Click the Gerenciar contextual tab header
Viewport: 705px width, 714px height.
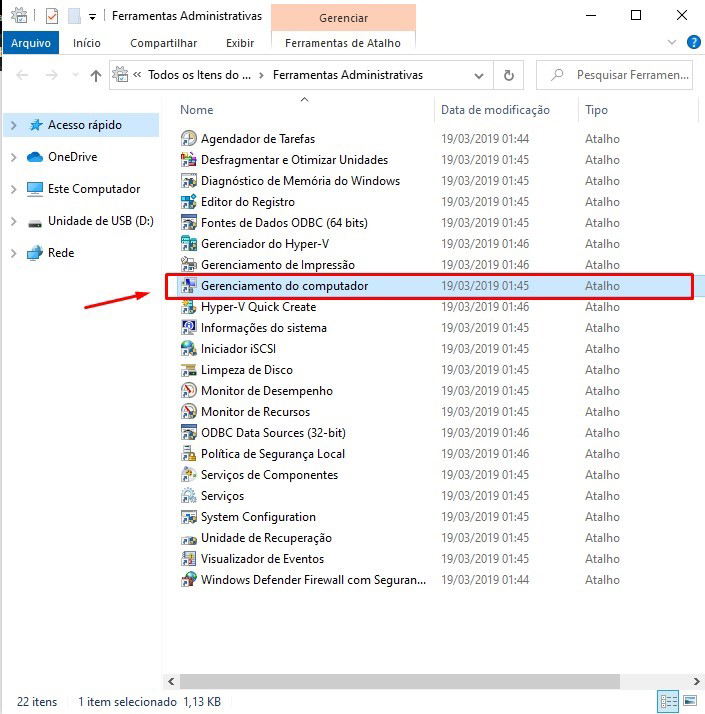(x=343, y=18)
